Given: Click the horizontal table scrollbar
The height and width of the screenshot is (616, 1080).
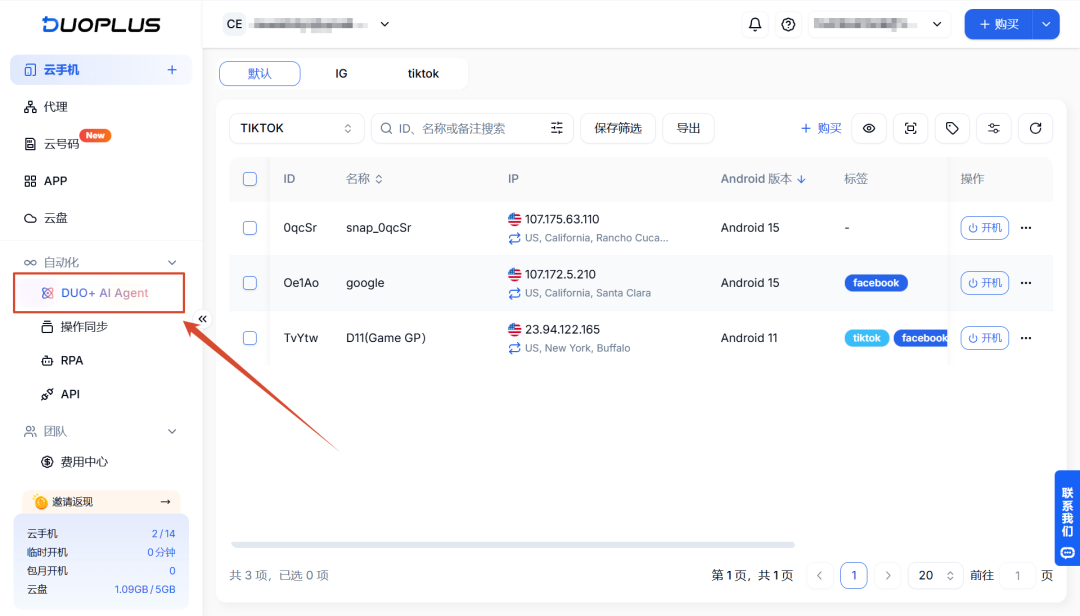Looking at the screenshot, I should pos(513,544).
